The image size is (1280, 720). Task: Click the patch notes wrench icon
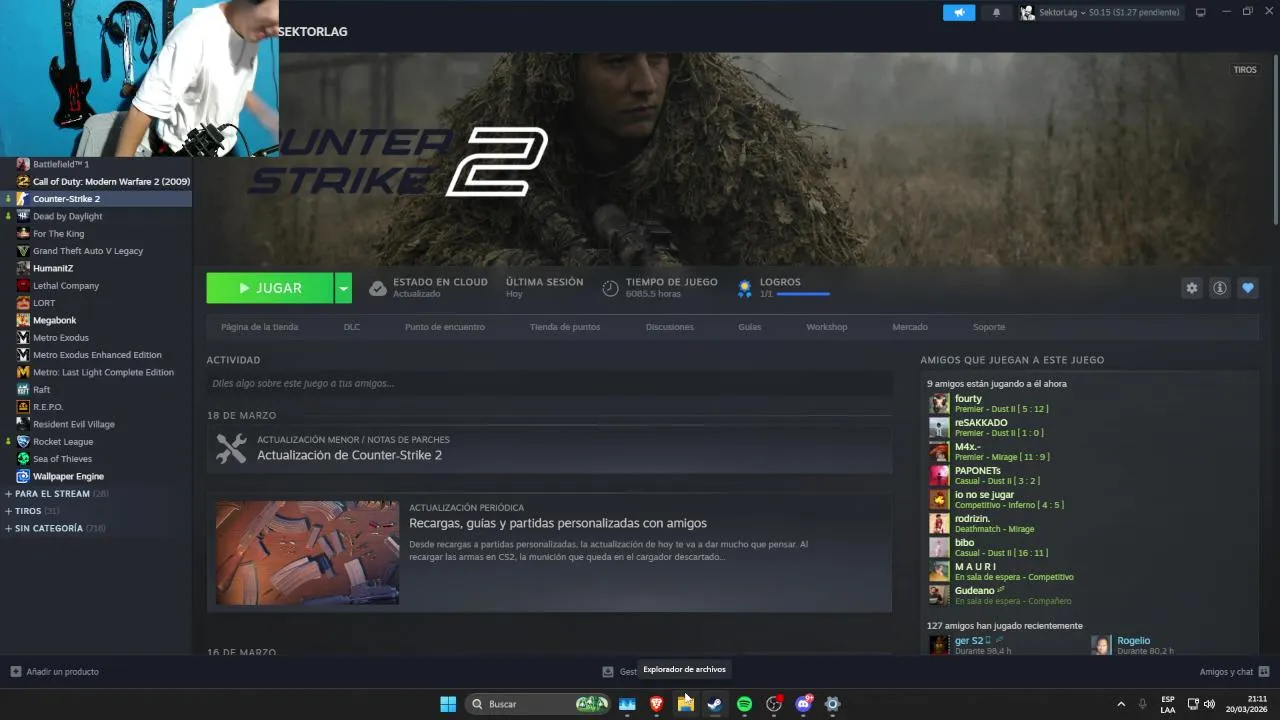231,448
